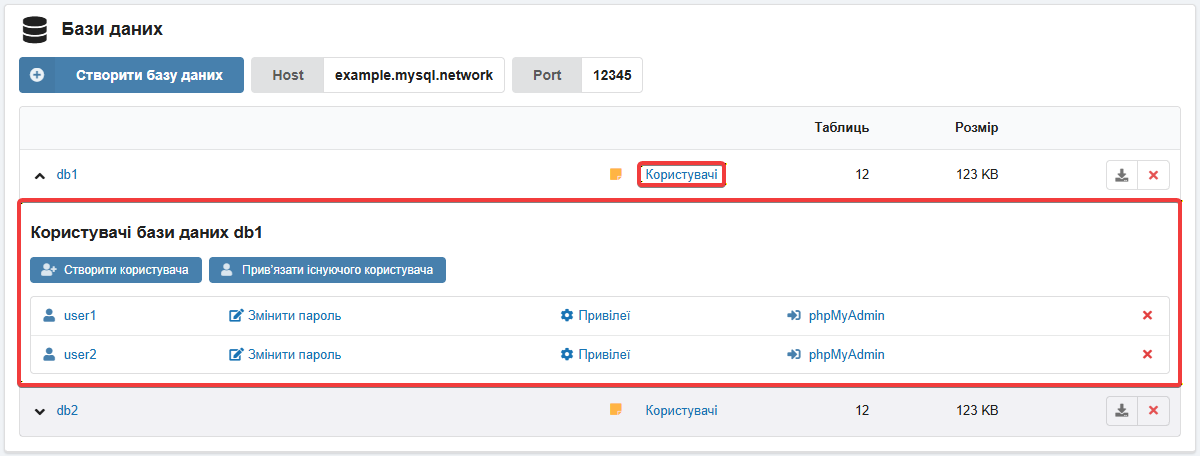Download the db2 database dump
This screenshot has width=1200, height=456.
[x=1122, y=411]
